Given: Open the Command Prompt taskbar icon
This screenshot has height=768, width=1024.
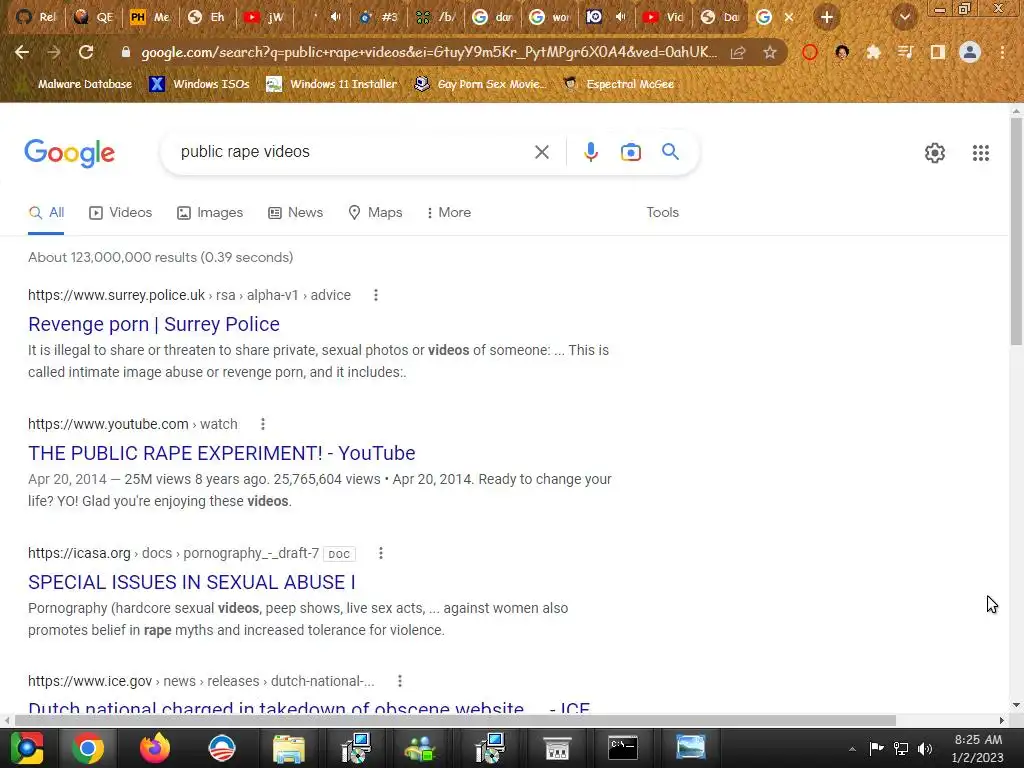Looking at the screenshot, I should pos(622,748).
